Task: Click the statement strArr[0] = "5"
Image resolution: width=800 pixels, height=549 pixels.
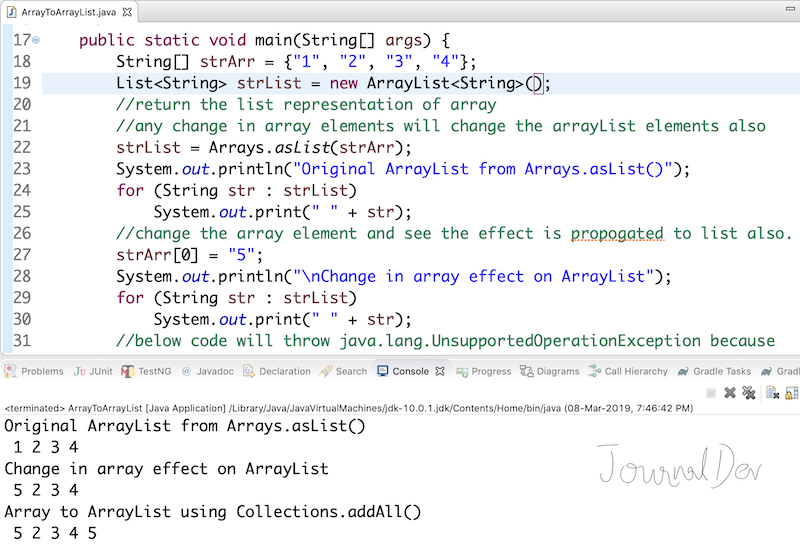Action: pos(189,255)
